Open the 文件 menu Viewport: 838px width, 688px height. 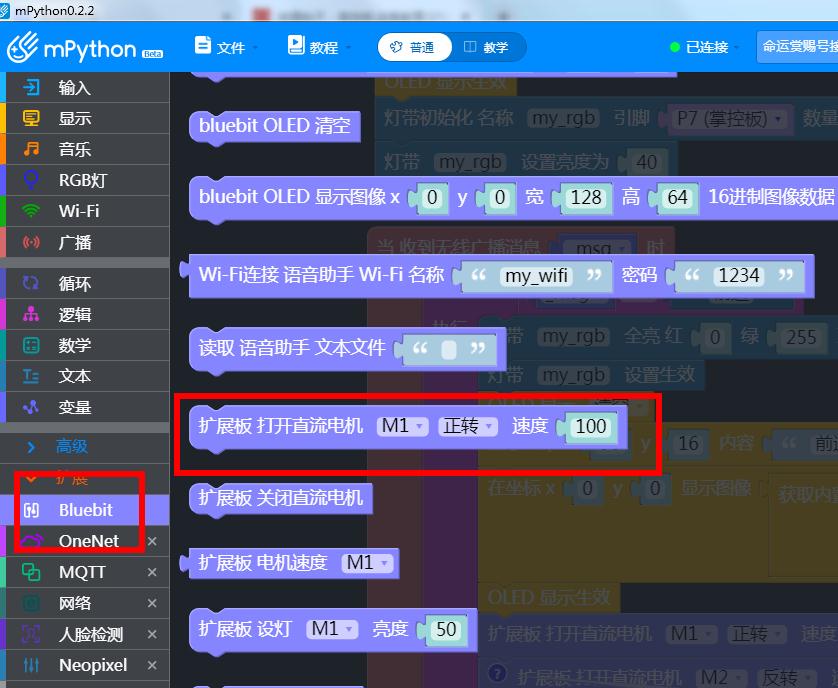(x=226, y=47)
